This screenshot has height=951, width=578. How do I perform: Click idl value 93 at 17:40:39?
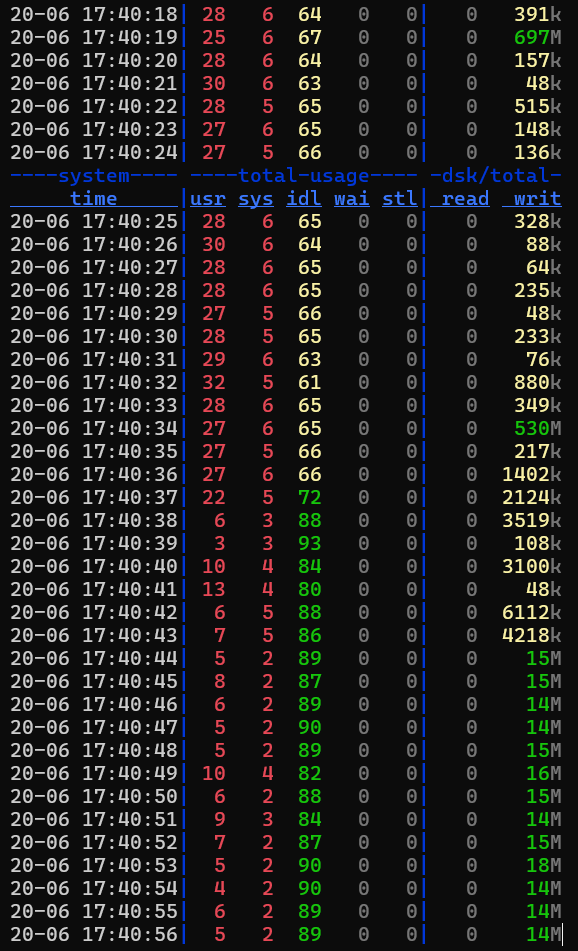pos(309,543)
